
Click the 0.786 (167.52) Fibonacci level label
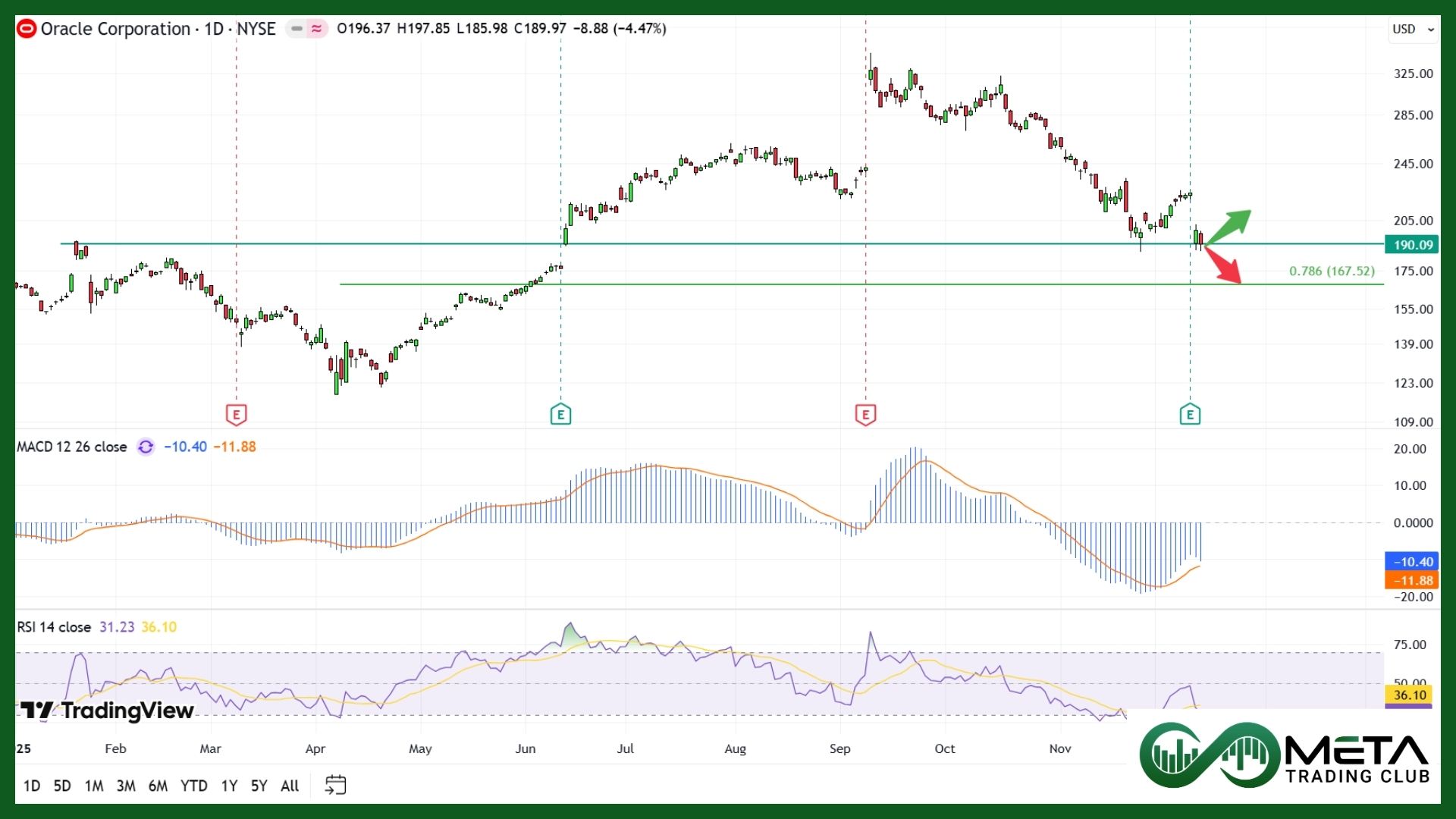(1332, 271)
